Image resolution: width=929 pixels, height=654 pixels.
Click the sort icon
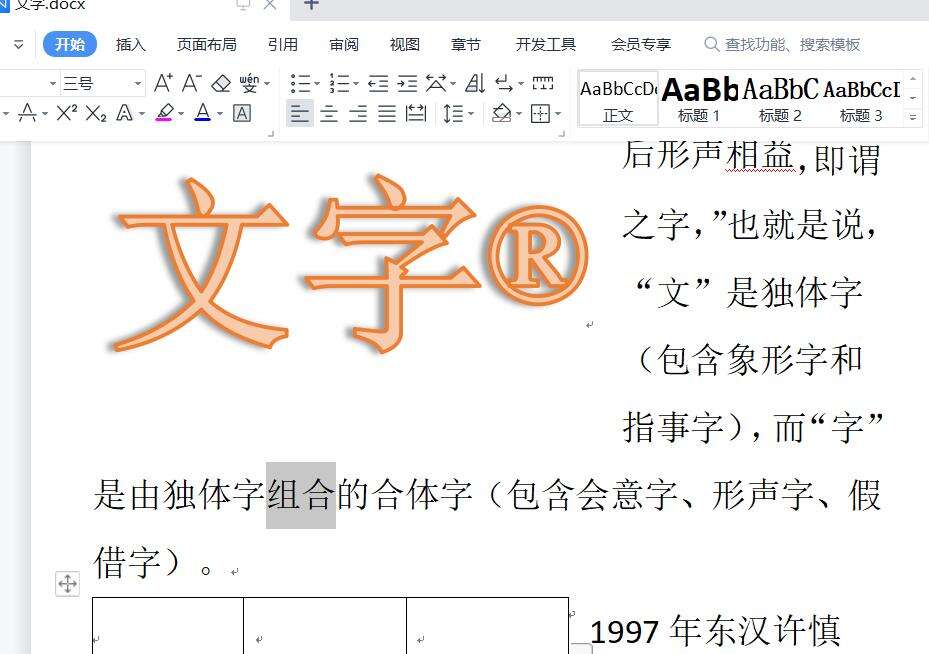pos(475,84)
